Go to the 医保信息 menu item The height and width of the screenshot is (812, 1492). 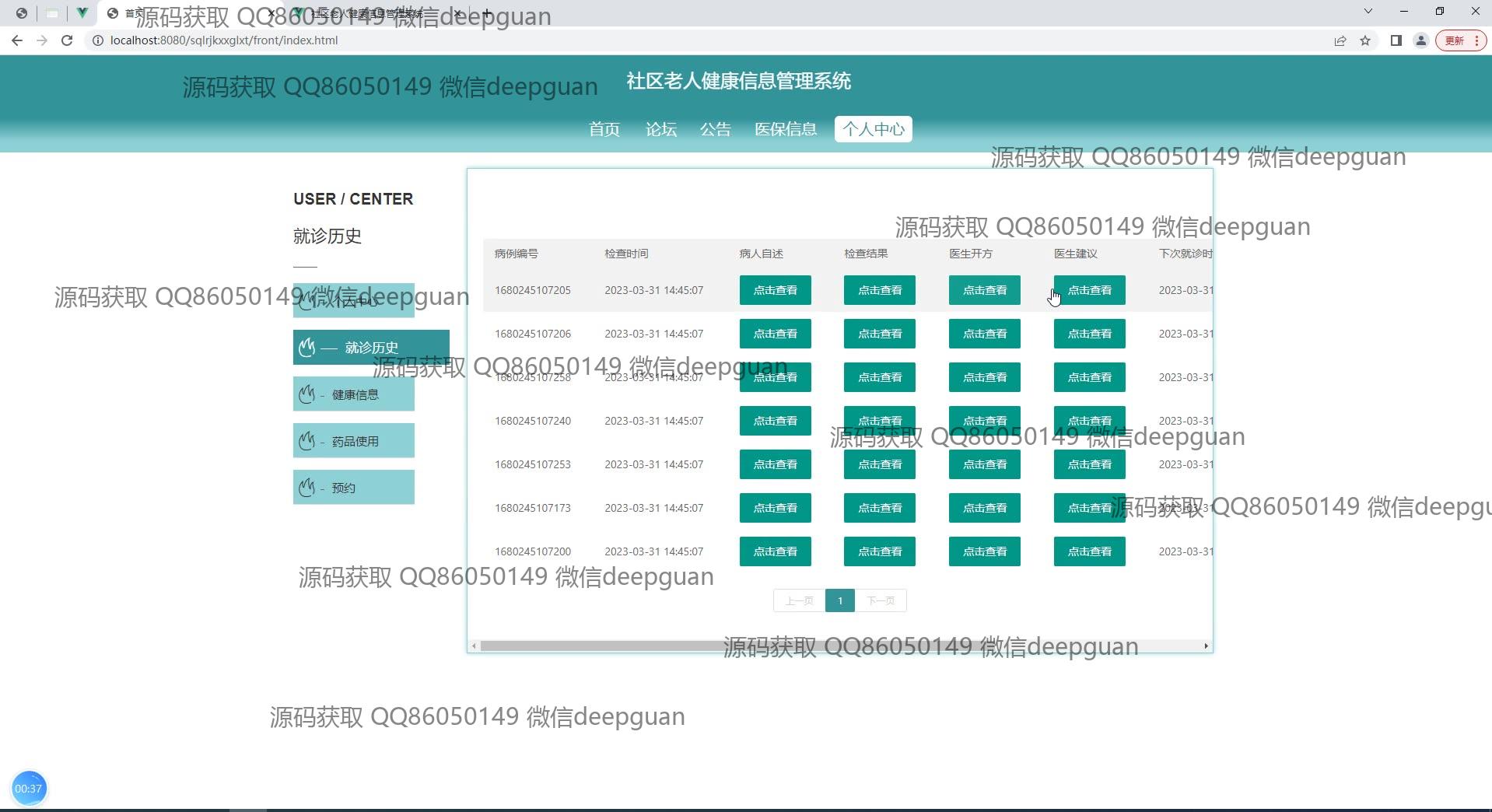coord(785,129)
